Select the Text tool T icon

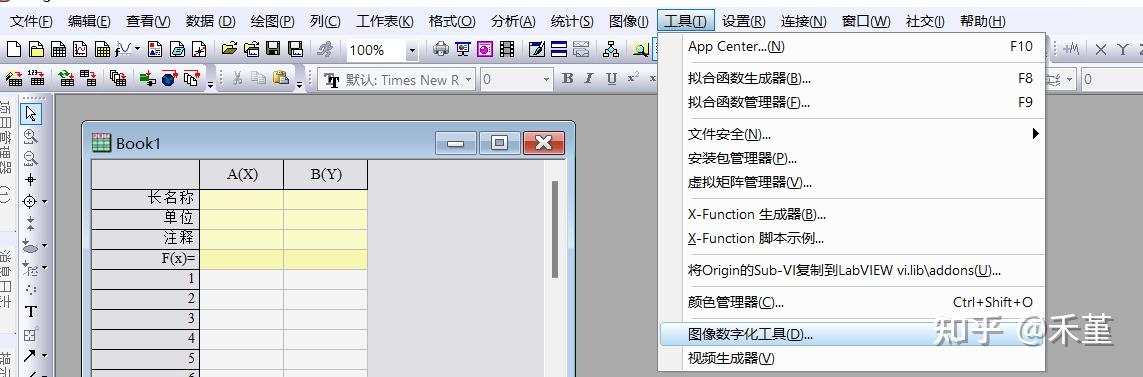[31, 312]
